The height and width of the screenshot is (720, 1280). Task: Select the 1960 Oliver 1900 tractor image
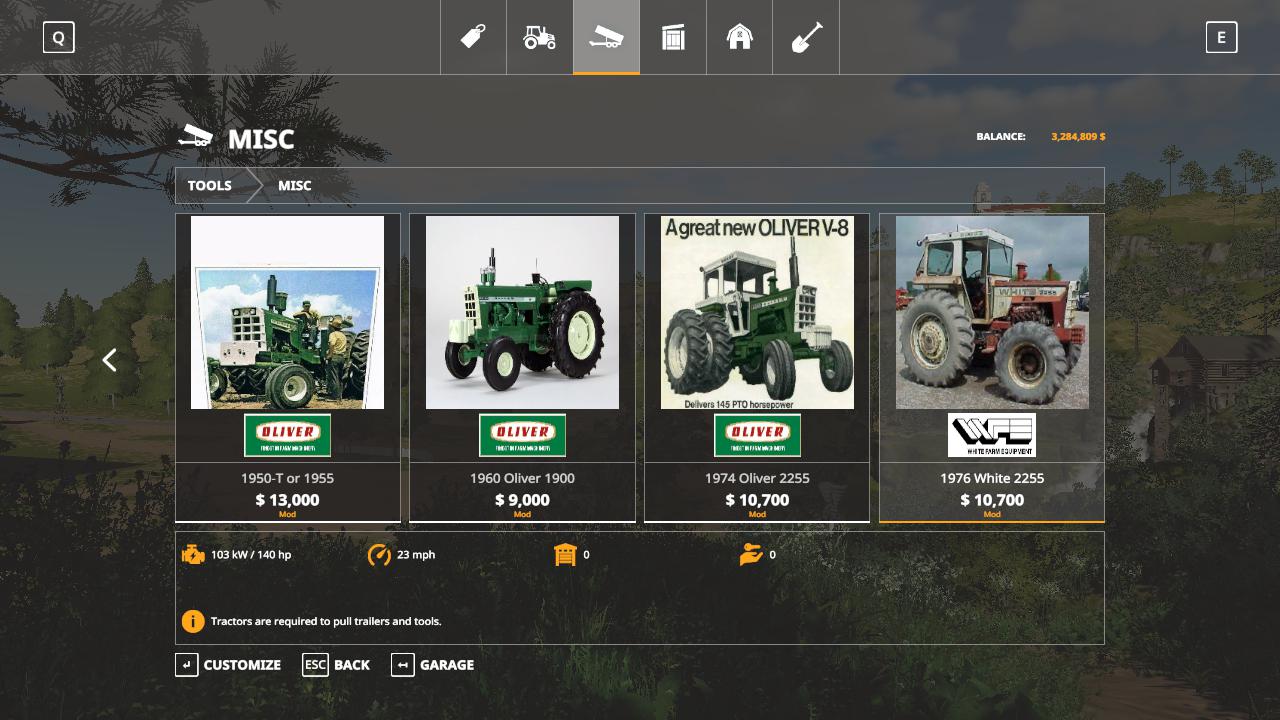click(x=522, y=312)
